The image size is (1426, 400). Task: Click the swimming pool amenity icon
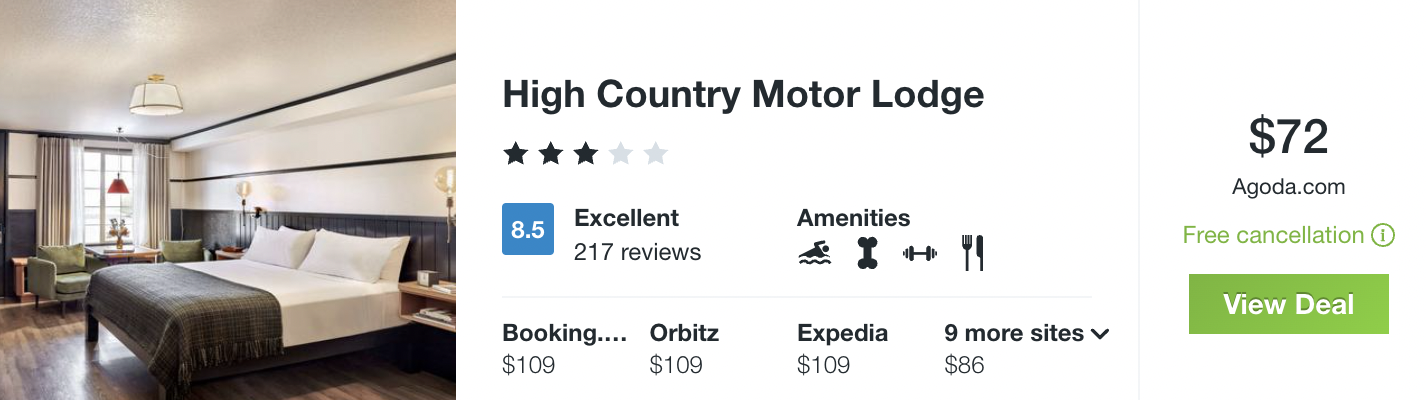point(814,254)
